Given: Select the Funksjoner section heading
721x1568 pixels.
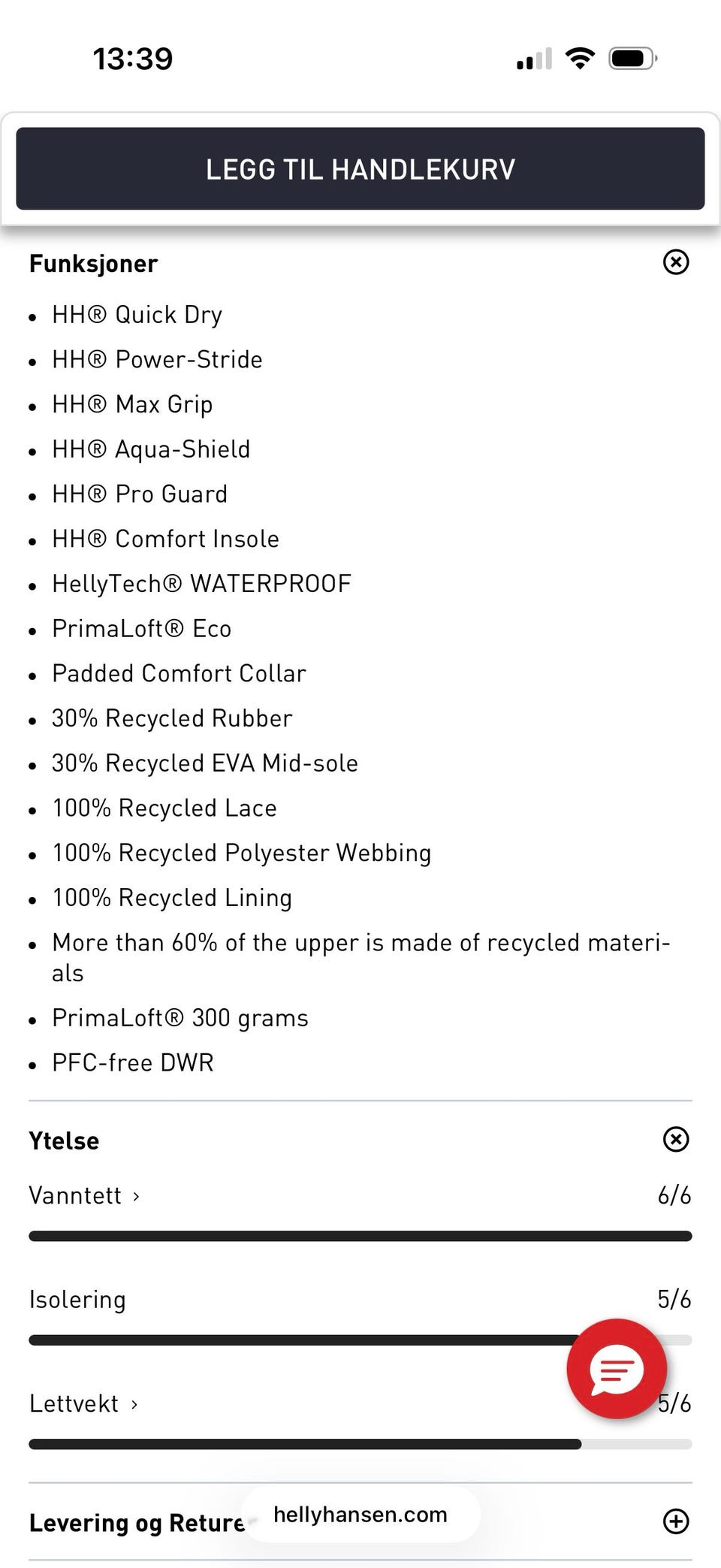Looking at the screenshot, I should 93,264.
